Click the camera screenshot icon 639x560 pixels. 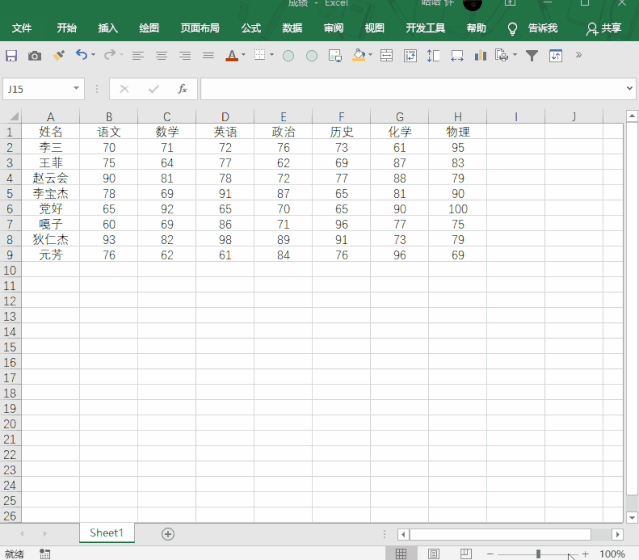coord(35,55)
